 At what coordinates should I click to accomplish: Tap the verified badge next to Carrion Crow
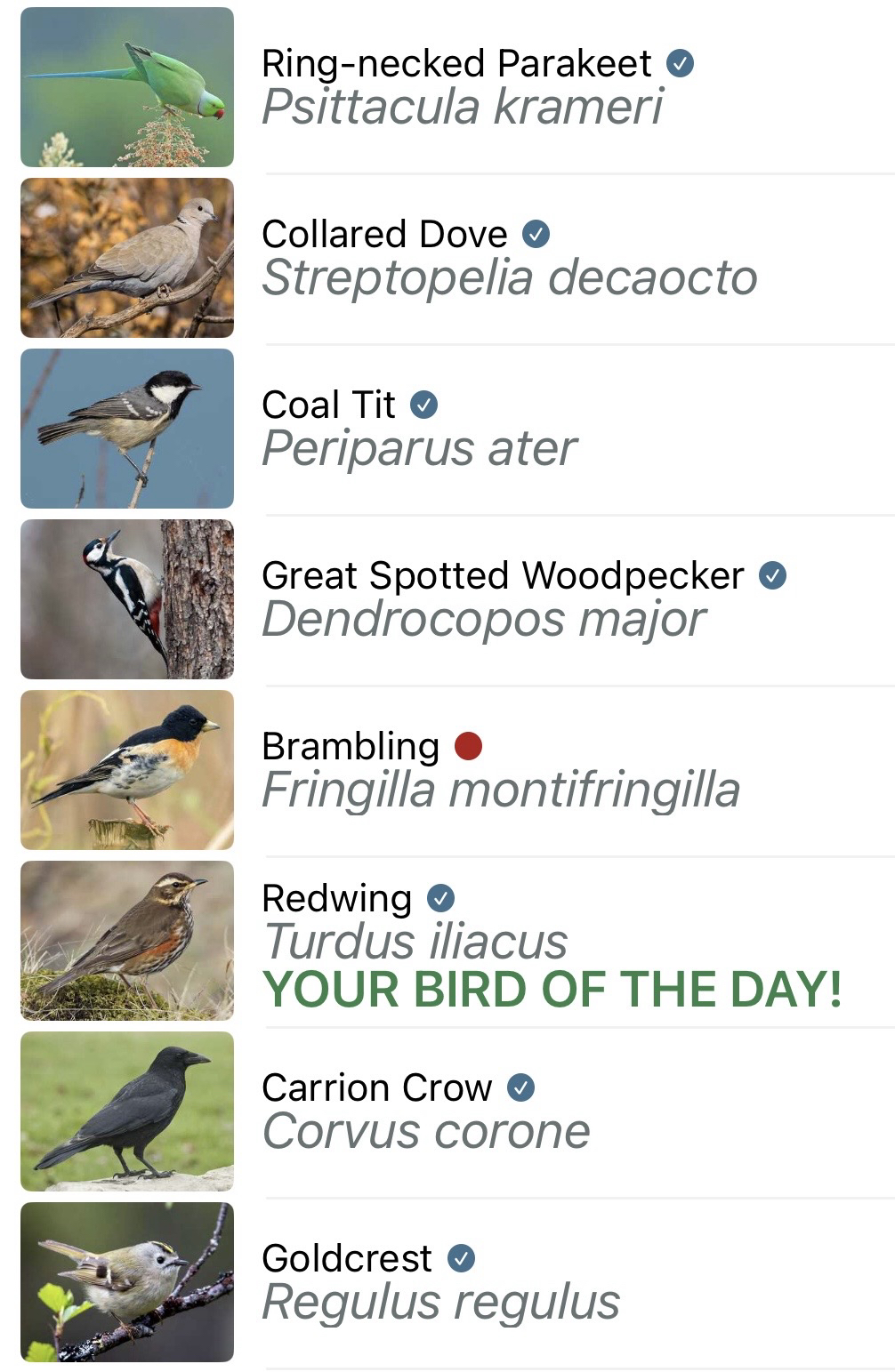(520, 1087)
